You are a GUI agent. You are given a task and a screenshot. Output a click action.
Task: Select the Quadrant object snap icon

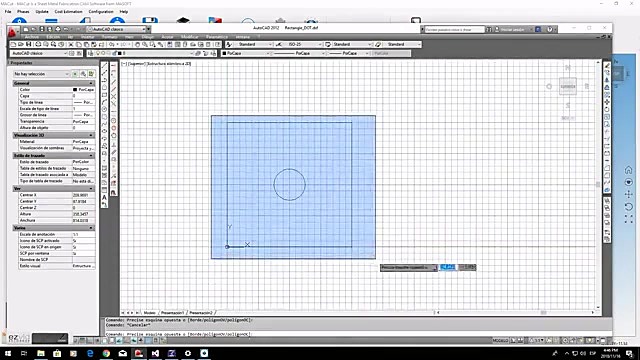click(113, 128)
